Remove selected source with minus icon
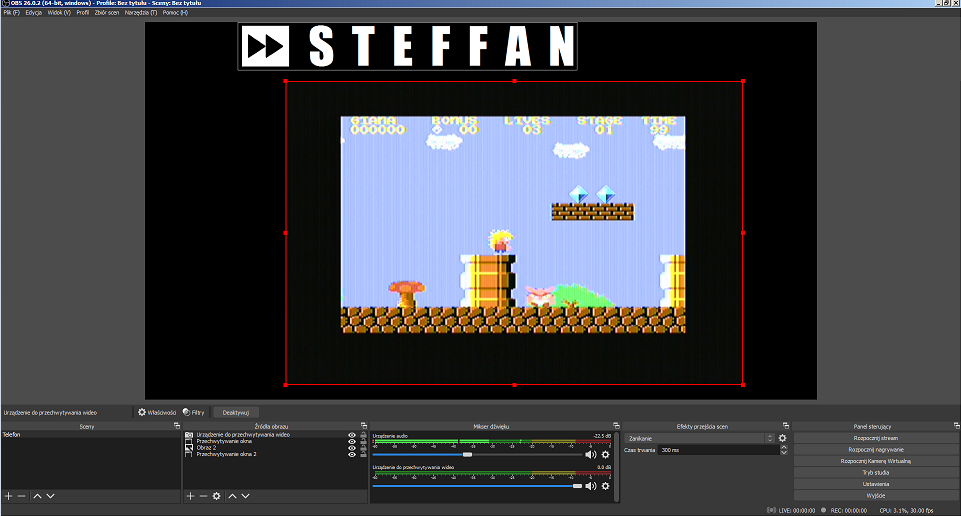 coord(203,496)
